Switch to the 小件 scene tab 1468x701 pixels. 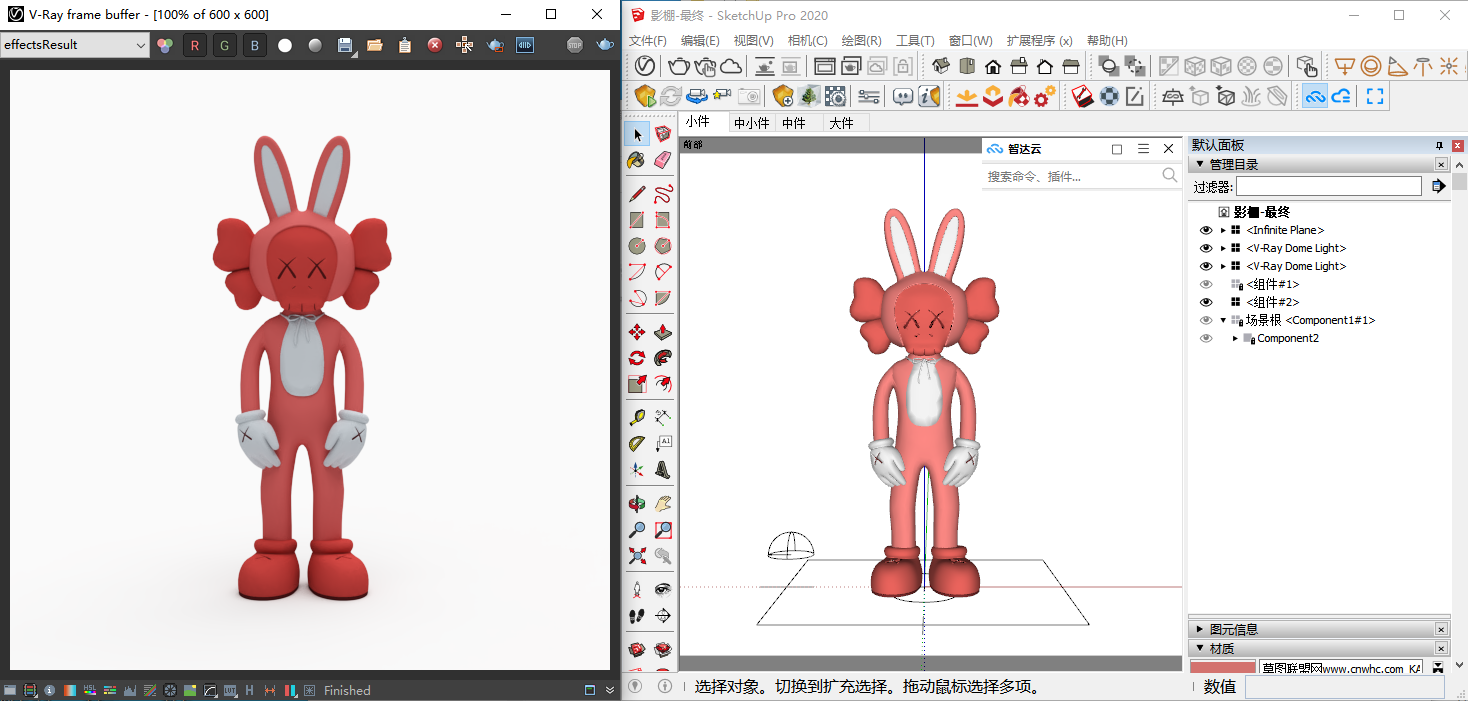click(698, 122)
